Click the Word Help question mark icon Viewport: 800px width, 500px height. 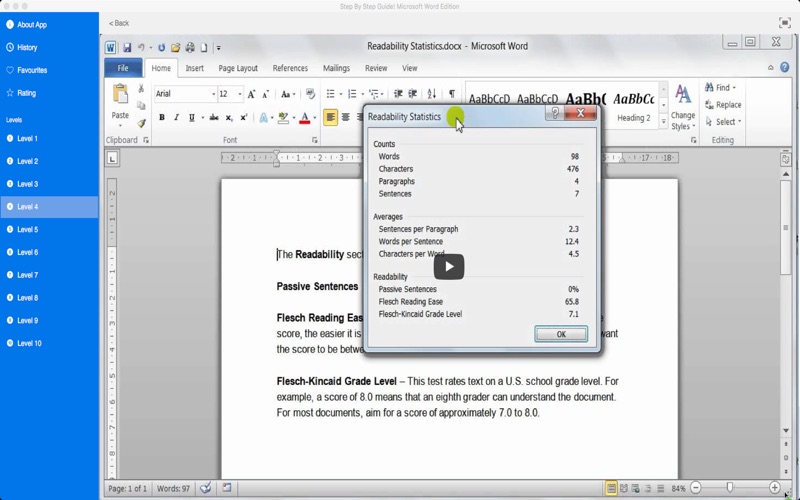click(x=785, y=67)
